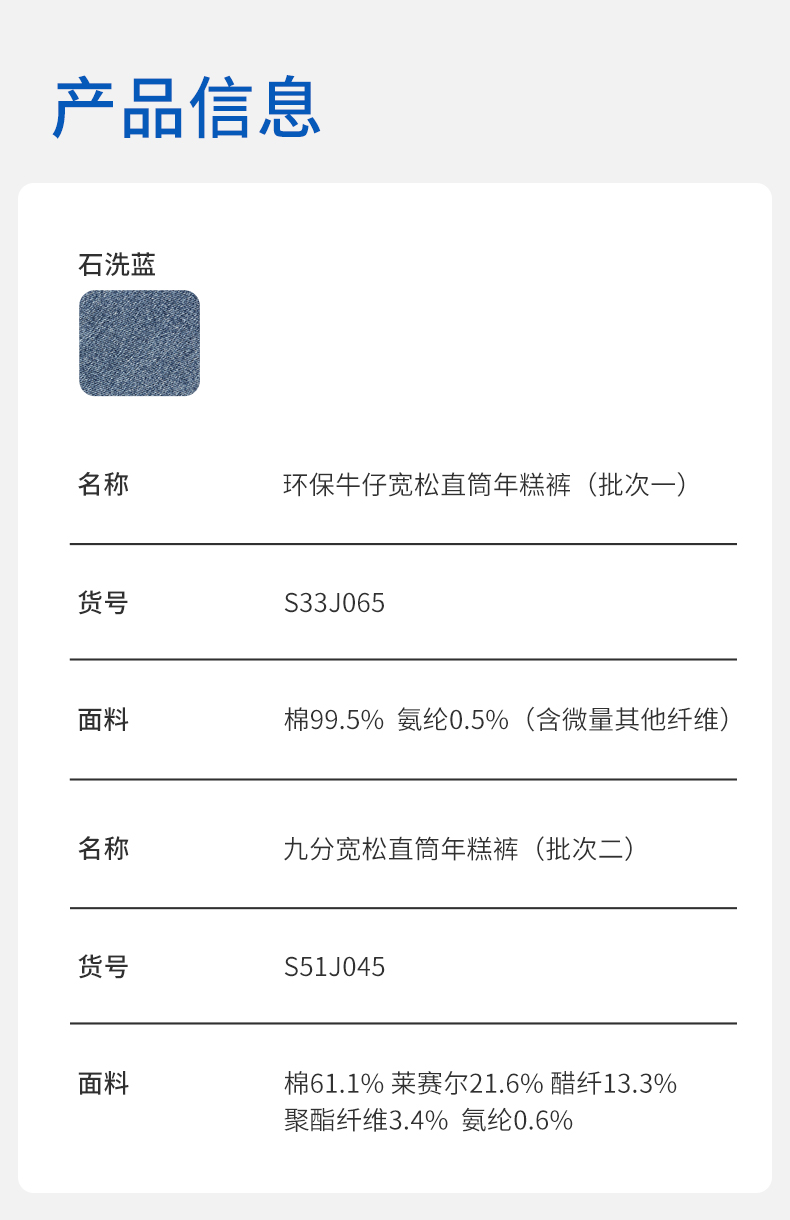Screen dimensions: 790x1220
Task: Click the 名称 label beside 九分宽松直筒年糕裤
Action: pos(103,849)
